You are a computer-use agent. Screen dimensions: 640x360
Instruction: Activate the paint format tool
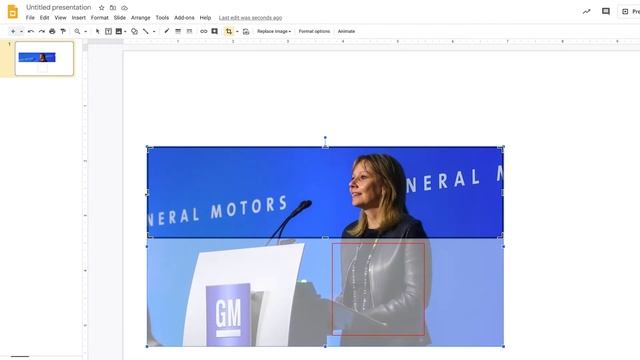(x=63, y=31)
